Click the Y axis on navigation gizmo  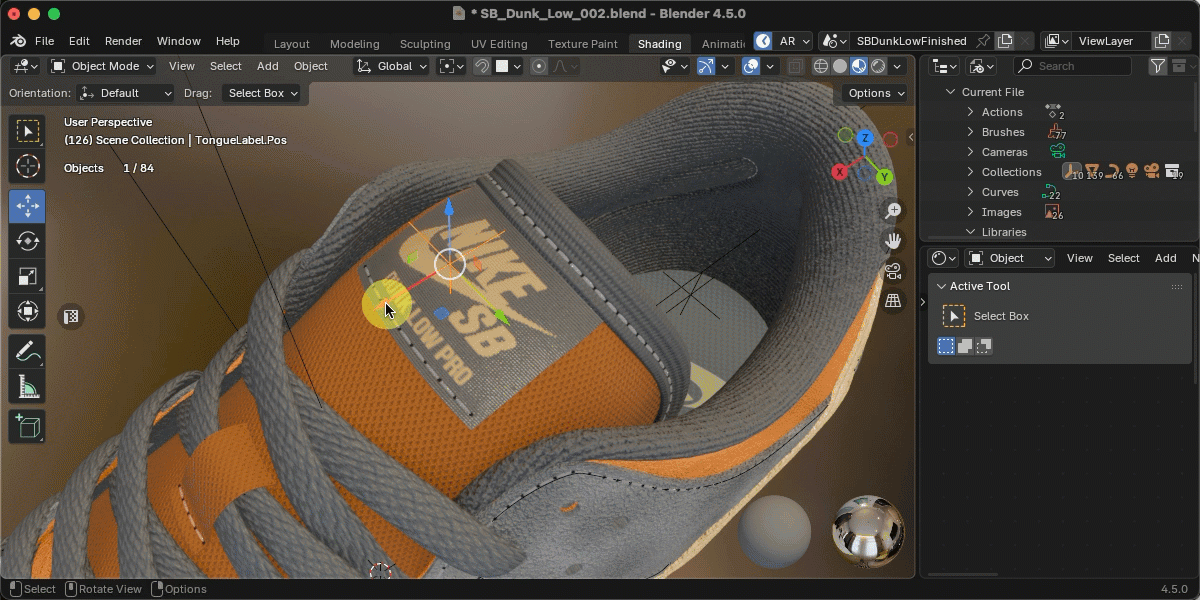[885, 177]
